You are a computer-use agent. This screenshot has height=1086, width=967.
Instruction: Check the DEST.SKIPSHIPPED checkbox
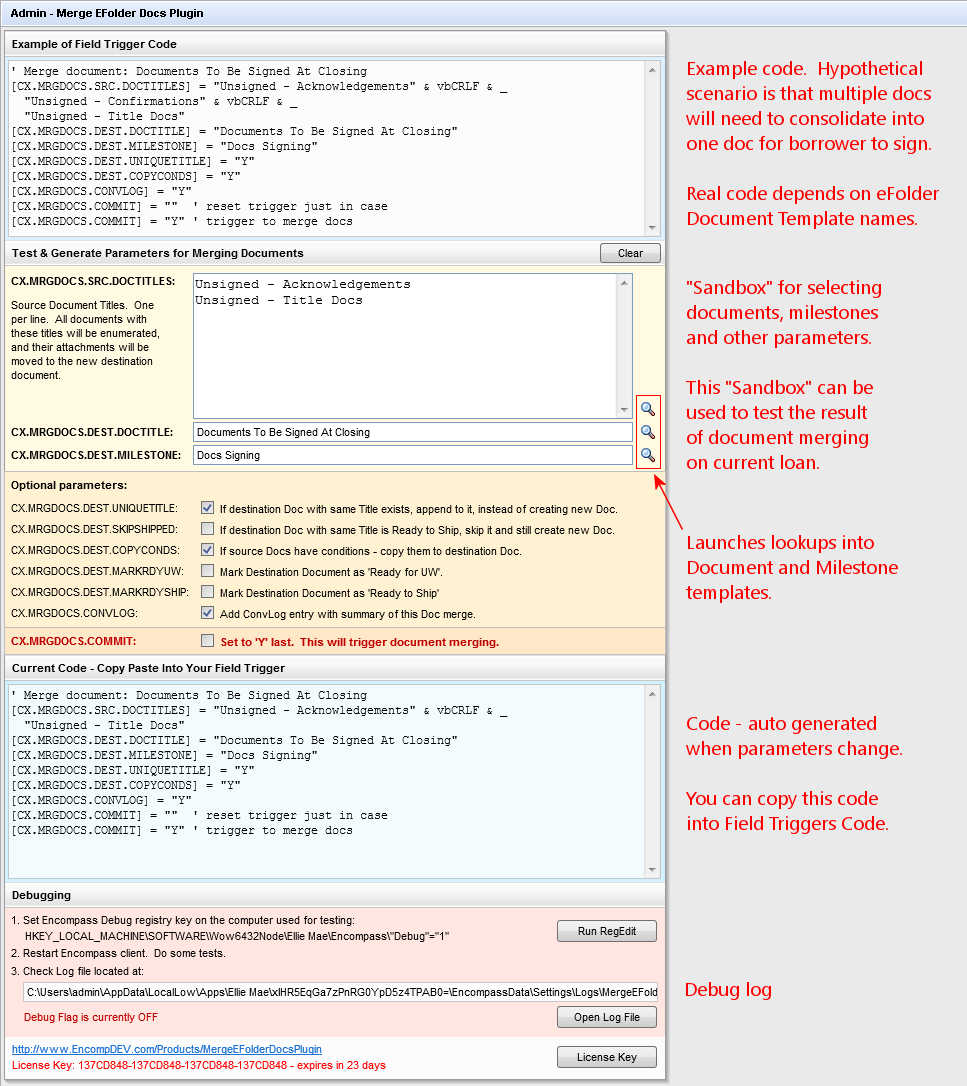207,528
